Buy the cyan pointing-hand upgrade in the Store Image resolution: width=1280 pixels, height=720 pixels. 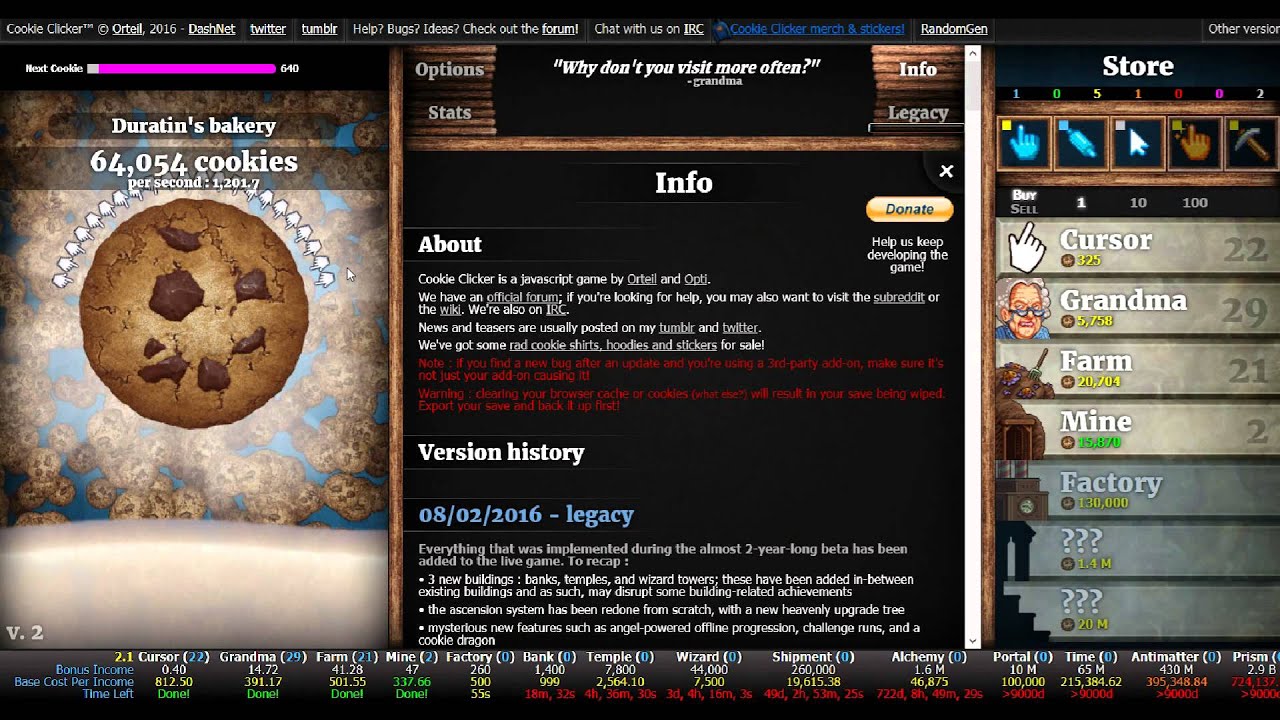[1024, 144]
